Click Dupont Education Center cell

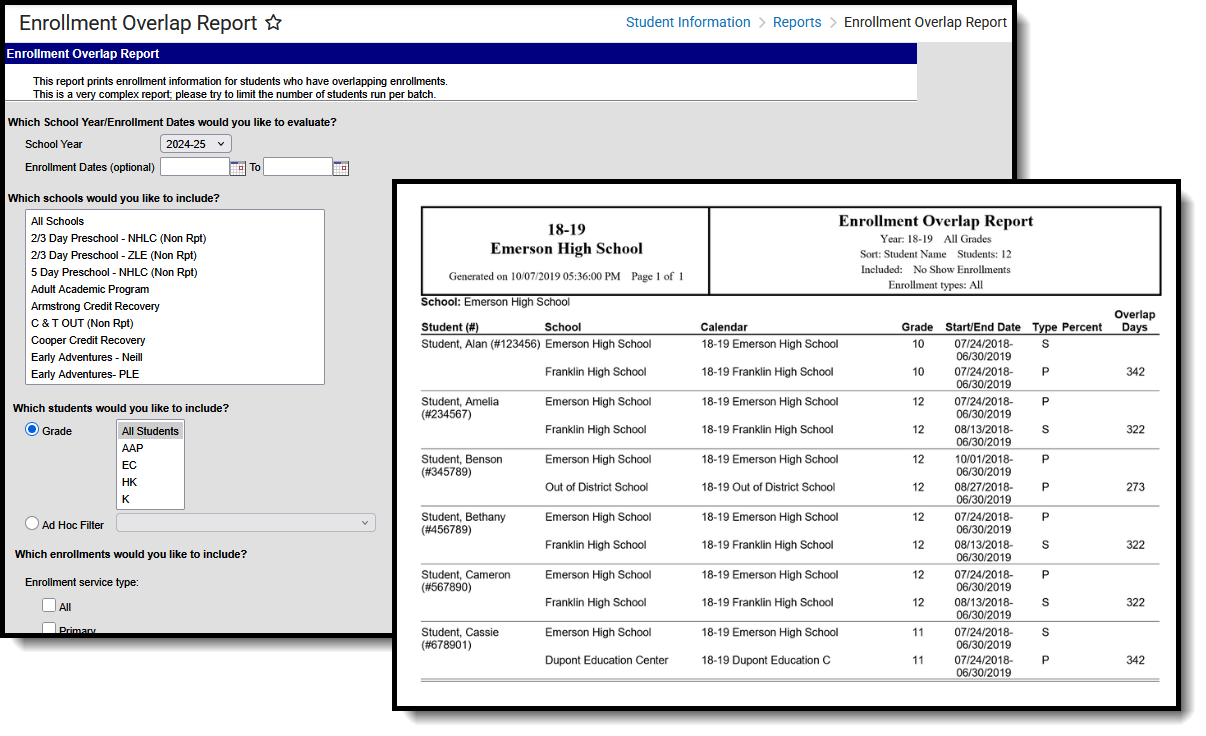pyautogui.click(x=606, y=660)
